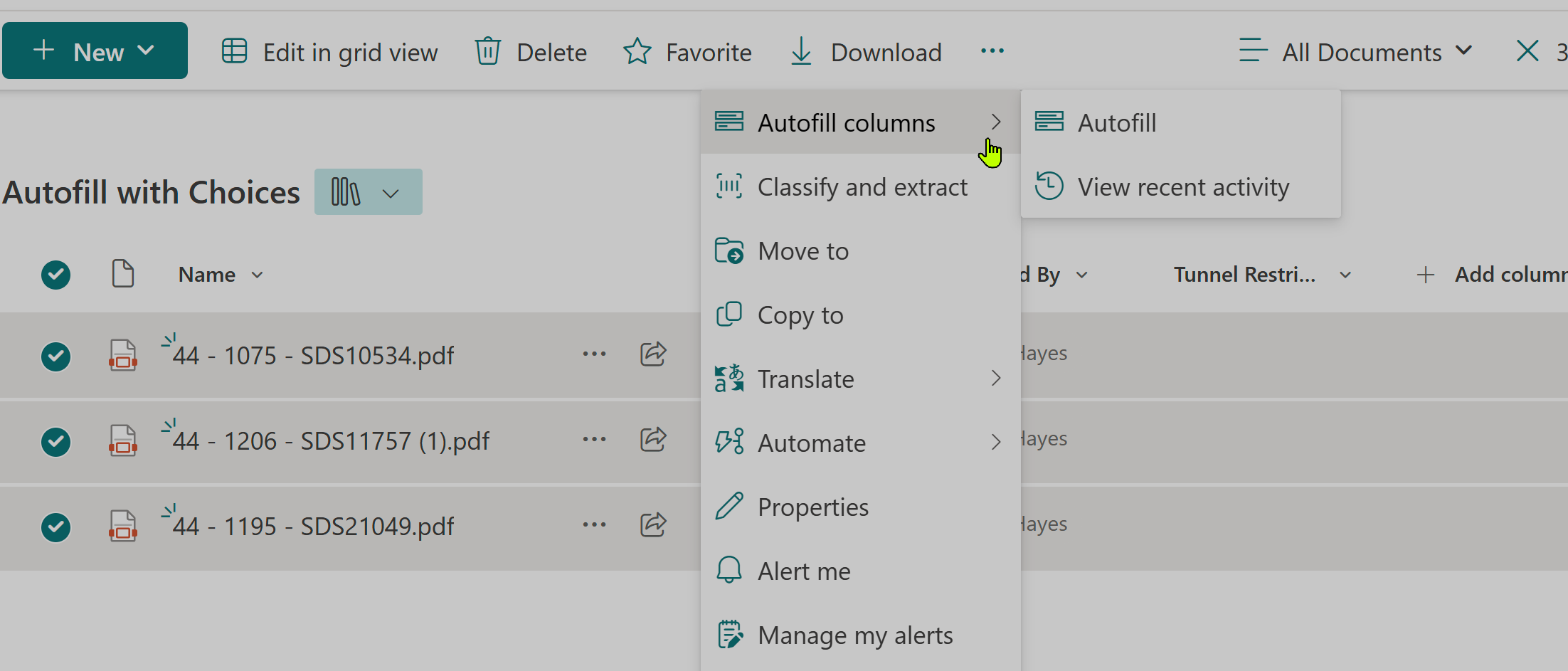Toggle the select-all checkbox in header

coord(55,275)
